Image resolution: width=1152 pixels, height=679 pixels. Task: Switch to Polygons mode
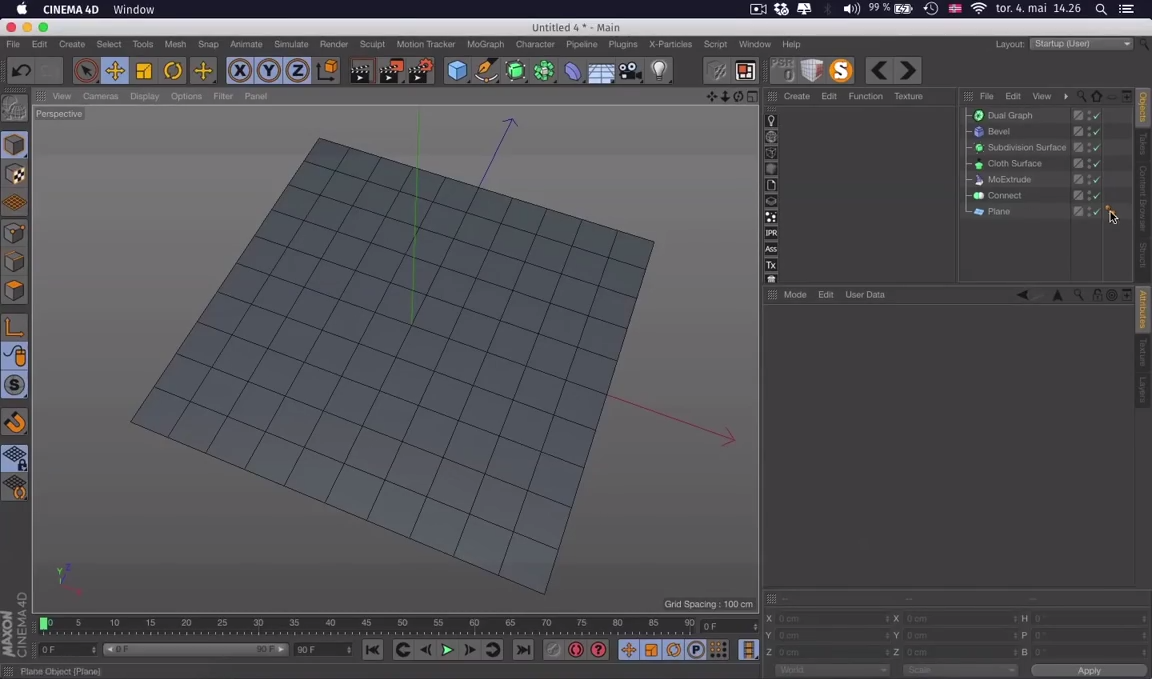click(15, 291)
